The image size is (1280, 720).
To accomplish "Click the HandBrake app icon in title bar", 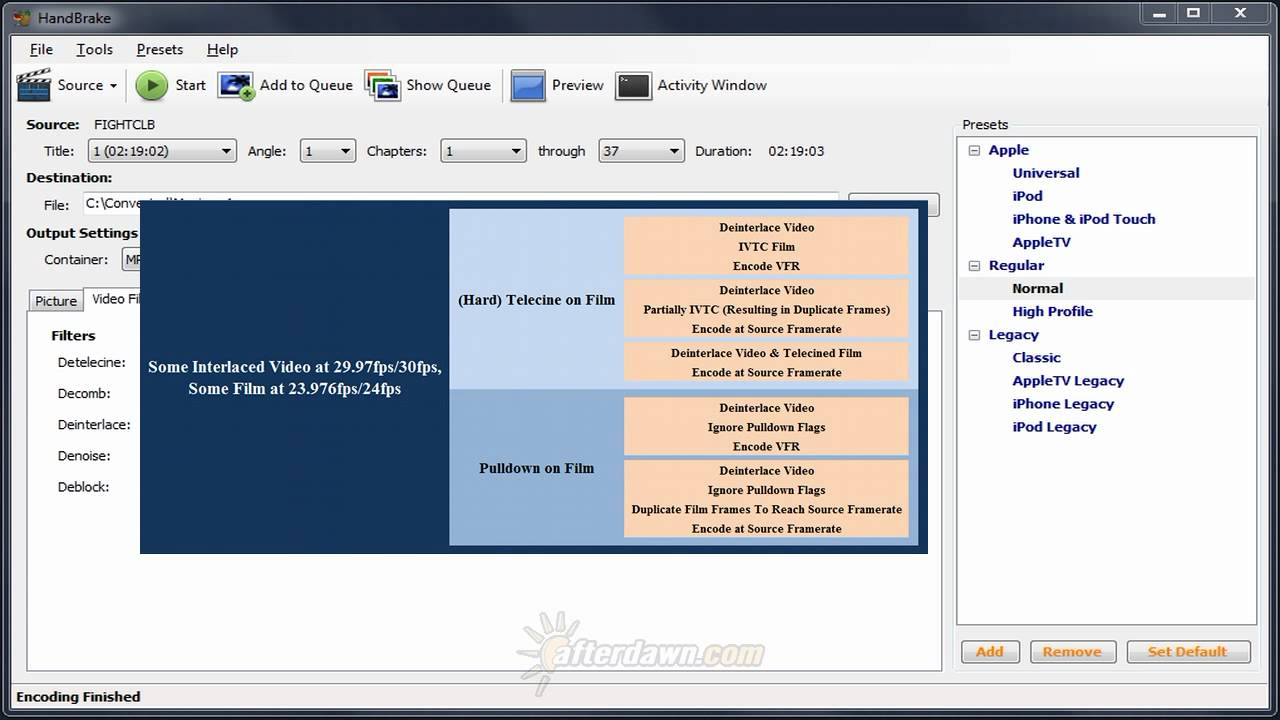I will 22,16.
